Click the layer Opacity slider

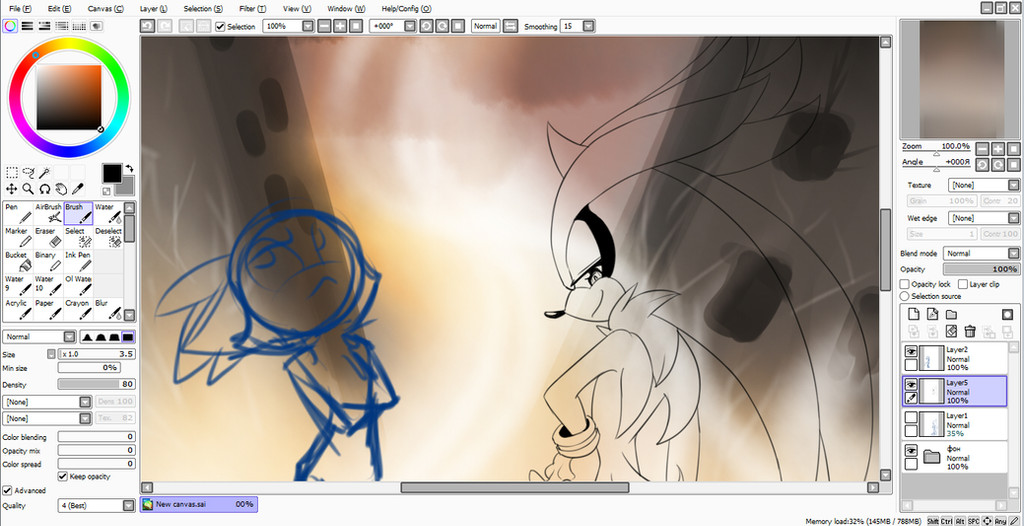981,269
